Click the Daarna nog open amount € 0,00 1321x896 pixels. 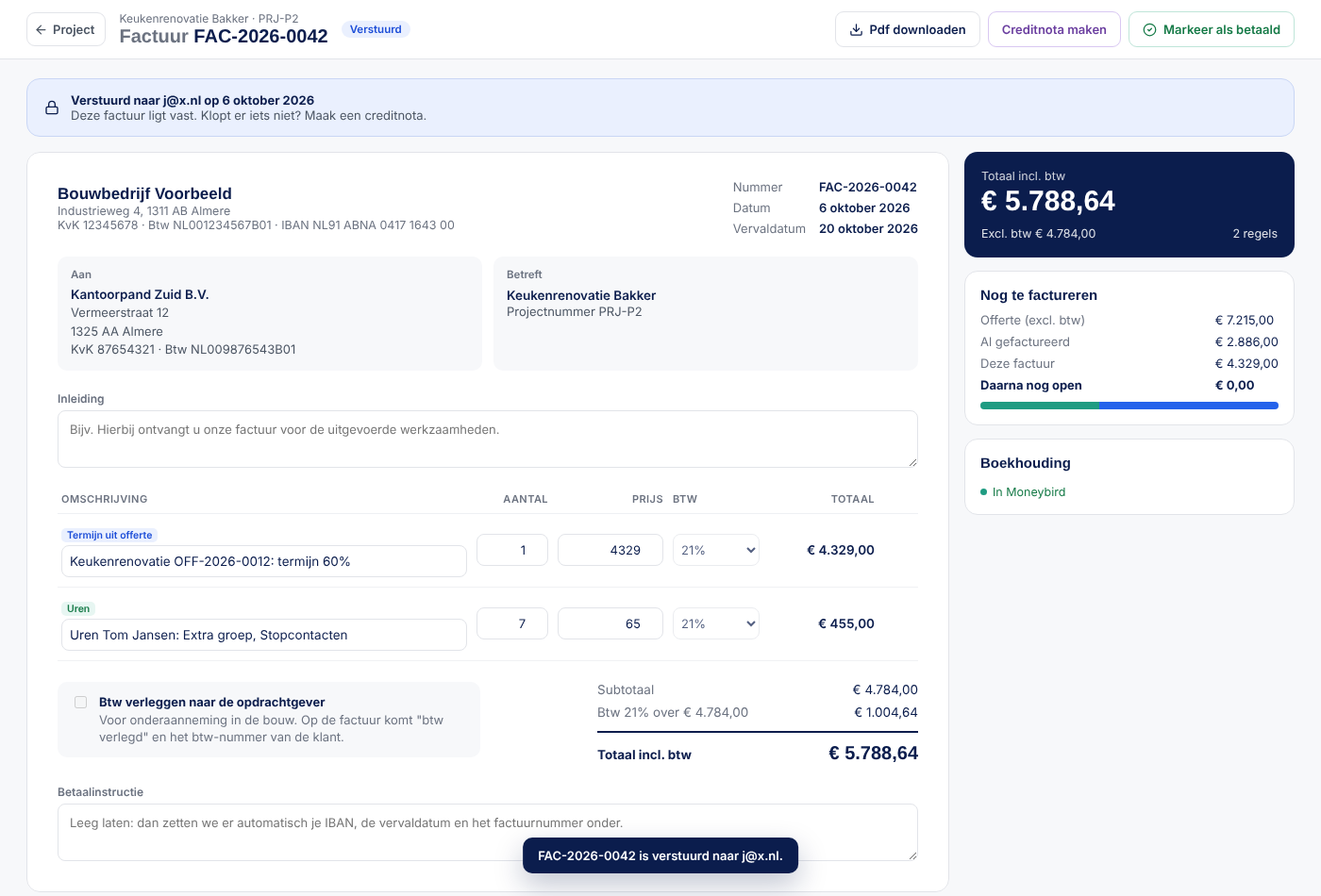(1235, 386)
